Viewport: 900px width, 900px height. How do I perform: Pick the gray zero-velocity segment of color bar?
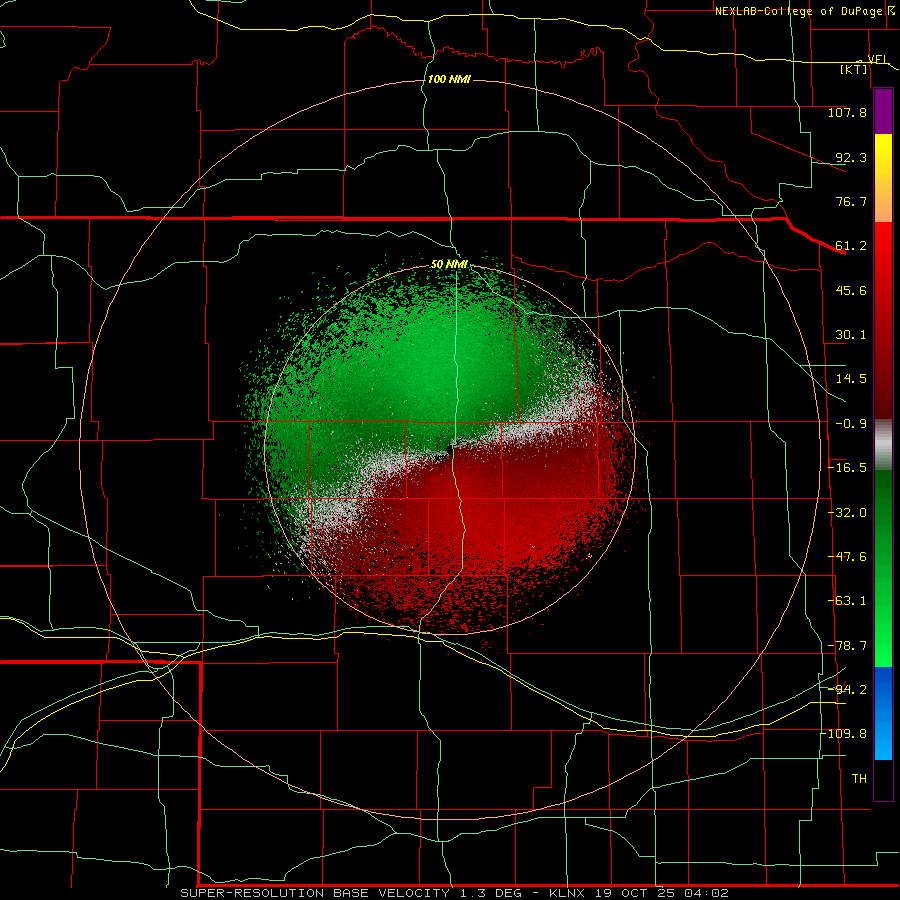point(883,444)
